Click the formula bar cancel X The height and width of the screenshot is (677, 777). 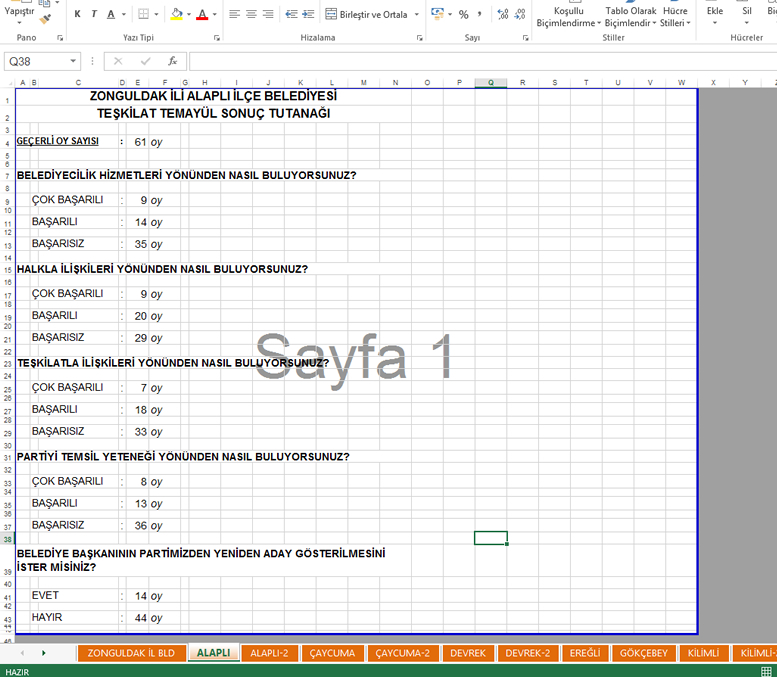(118, 61)
